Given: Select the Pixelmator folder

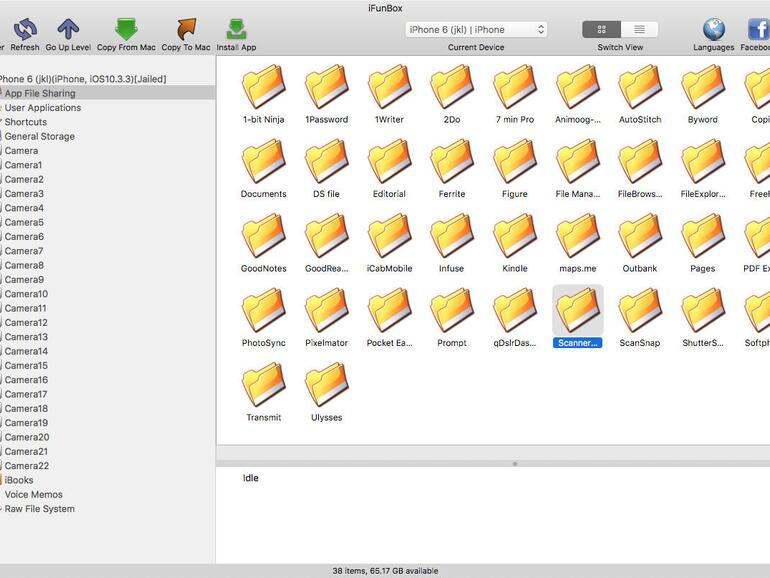Looking at the screenshot, I should pyautogui.click(x=327, y=312).
